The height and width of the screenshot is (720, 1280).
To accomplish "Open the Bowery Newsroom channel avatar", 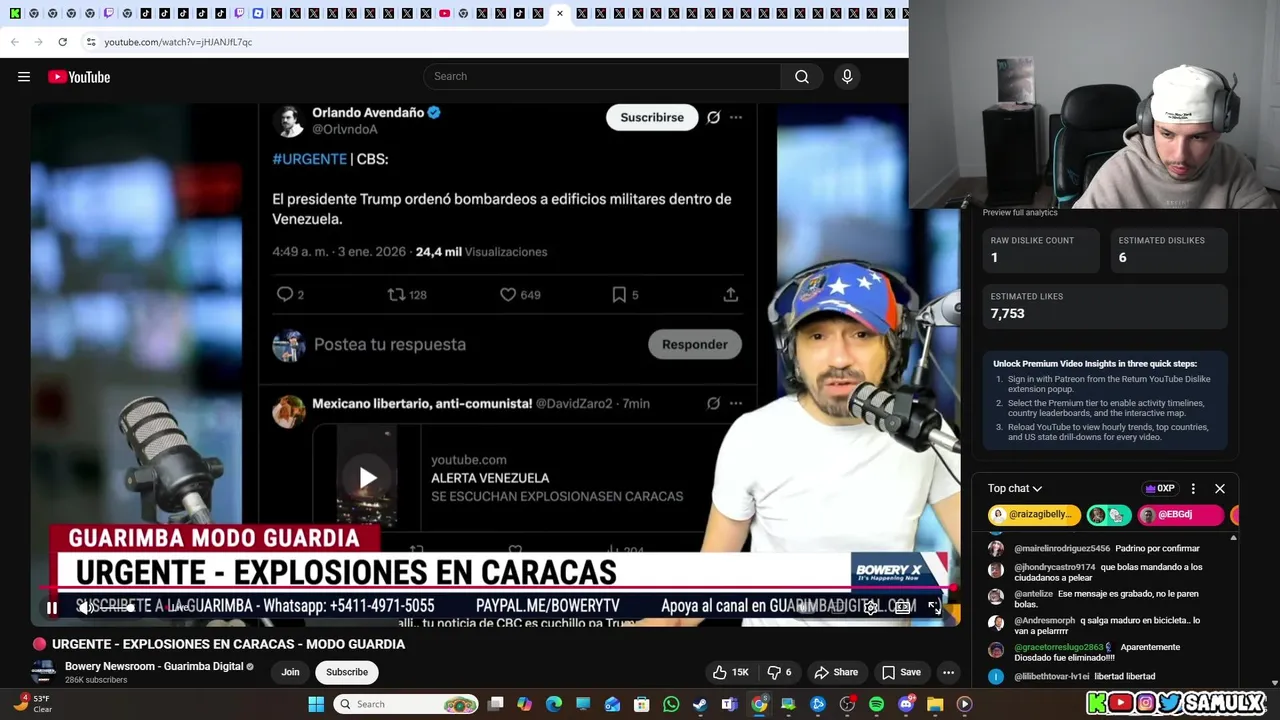I will (42, 672).
